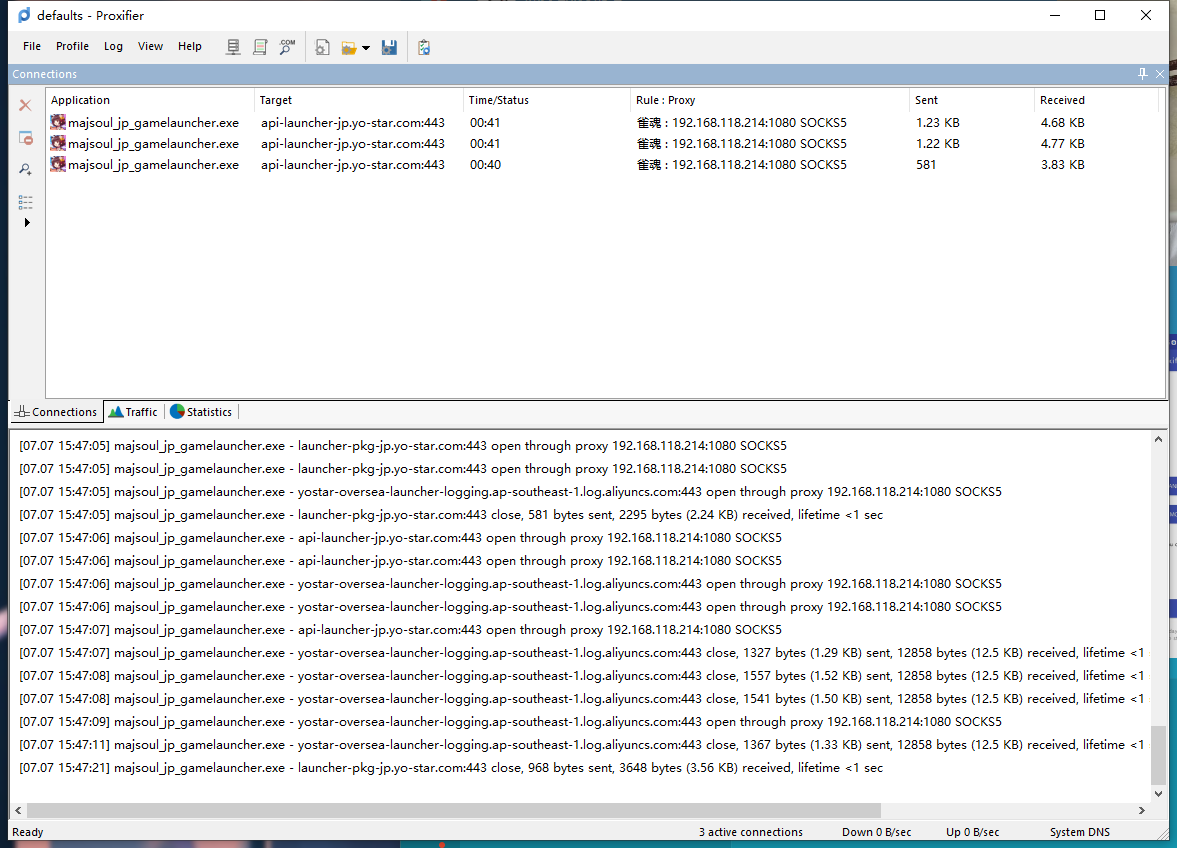Select the Time/Status cell showing 00:40
1177x848 pixels.
[485, 164]
